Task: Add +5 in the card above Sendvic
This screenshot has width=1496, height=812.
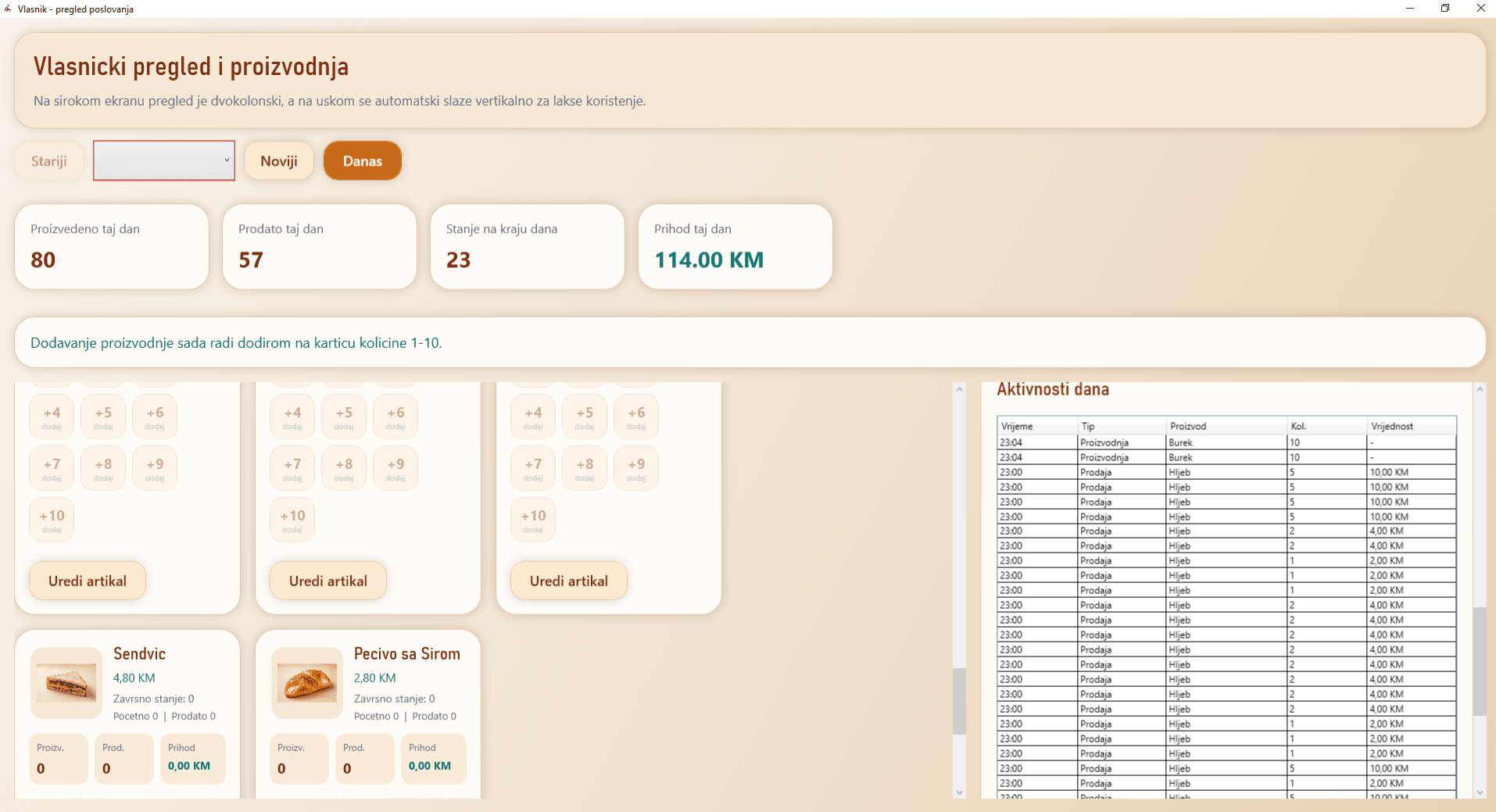Action: [x=103, y=417]
